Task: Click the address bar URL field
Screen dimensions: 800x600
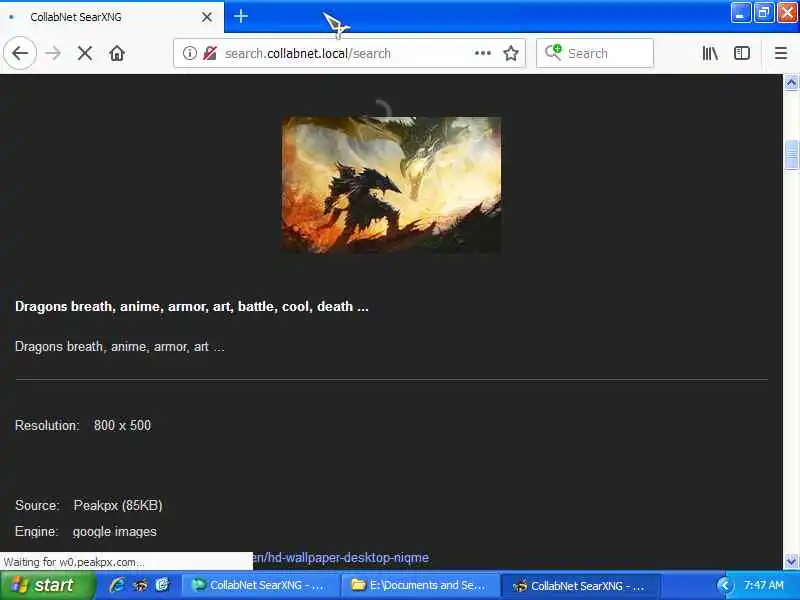Action: [348, 53]
